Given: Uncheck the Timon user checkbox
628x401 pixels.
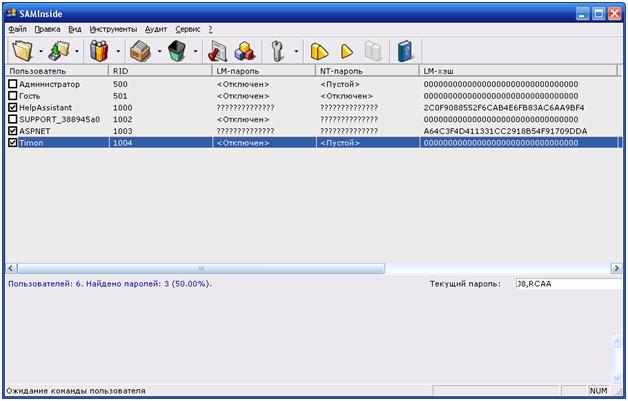Looking at the screenshot, I should click(13, 143).
